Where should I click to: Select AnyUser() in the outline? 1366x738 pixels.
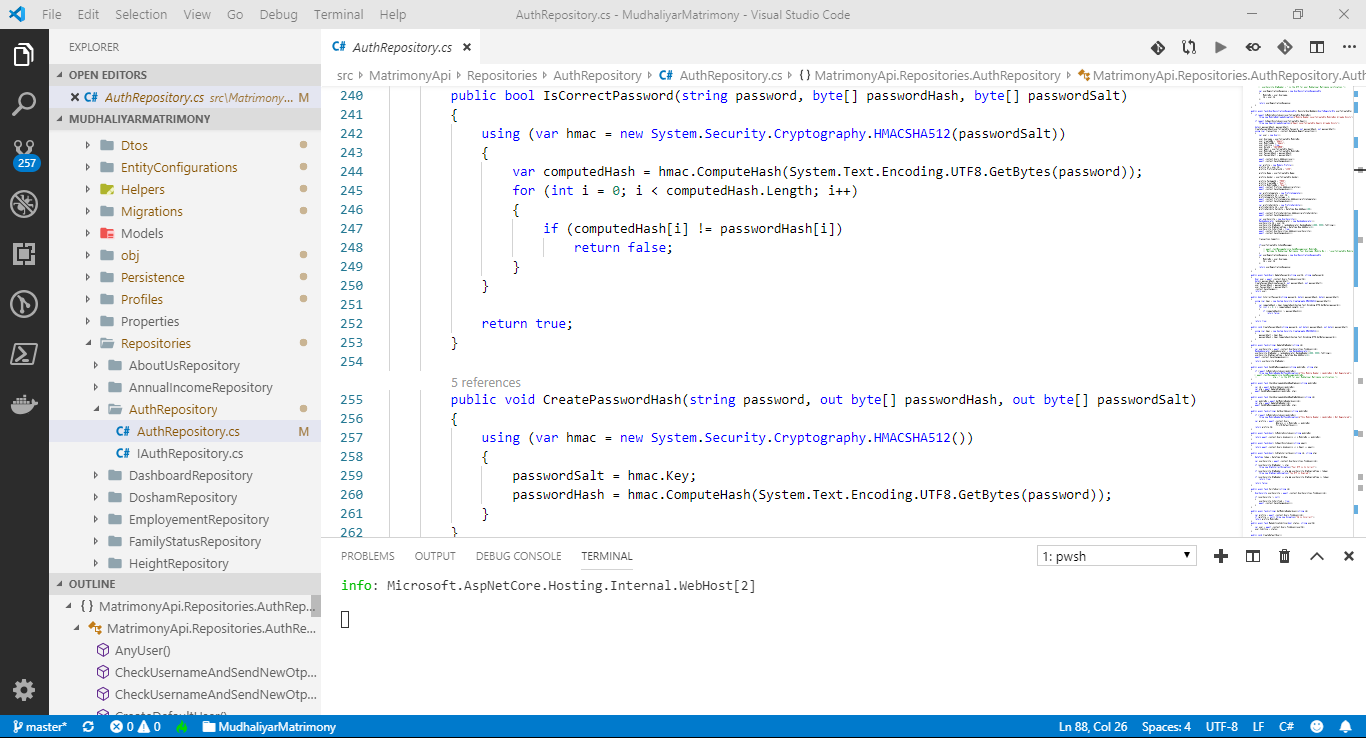click(x=143, y=650)
